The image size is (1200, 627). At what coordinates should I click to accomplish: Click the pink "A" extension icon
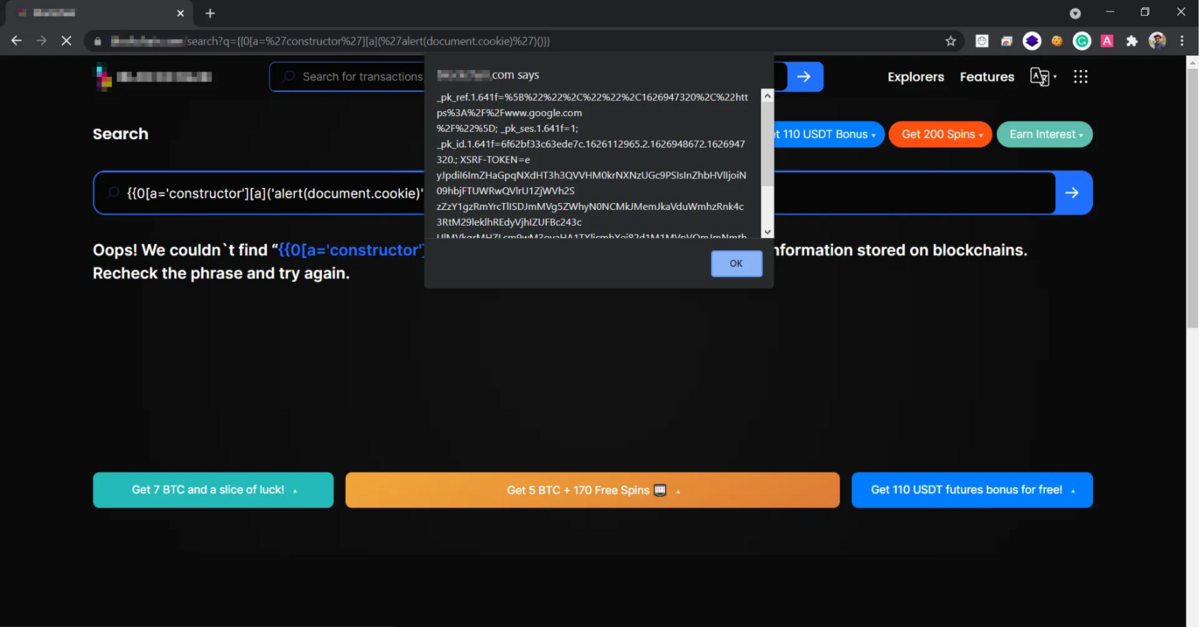[1106, 41]
